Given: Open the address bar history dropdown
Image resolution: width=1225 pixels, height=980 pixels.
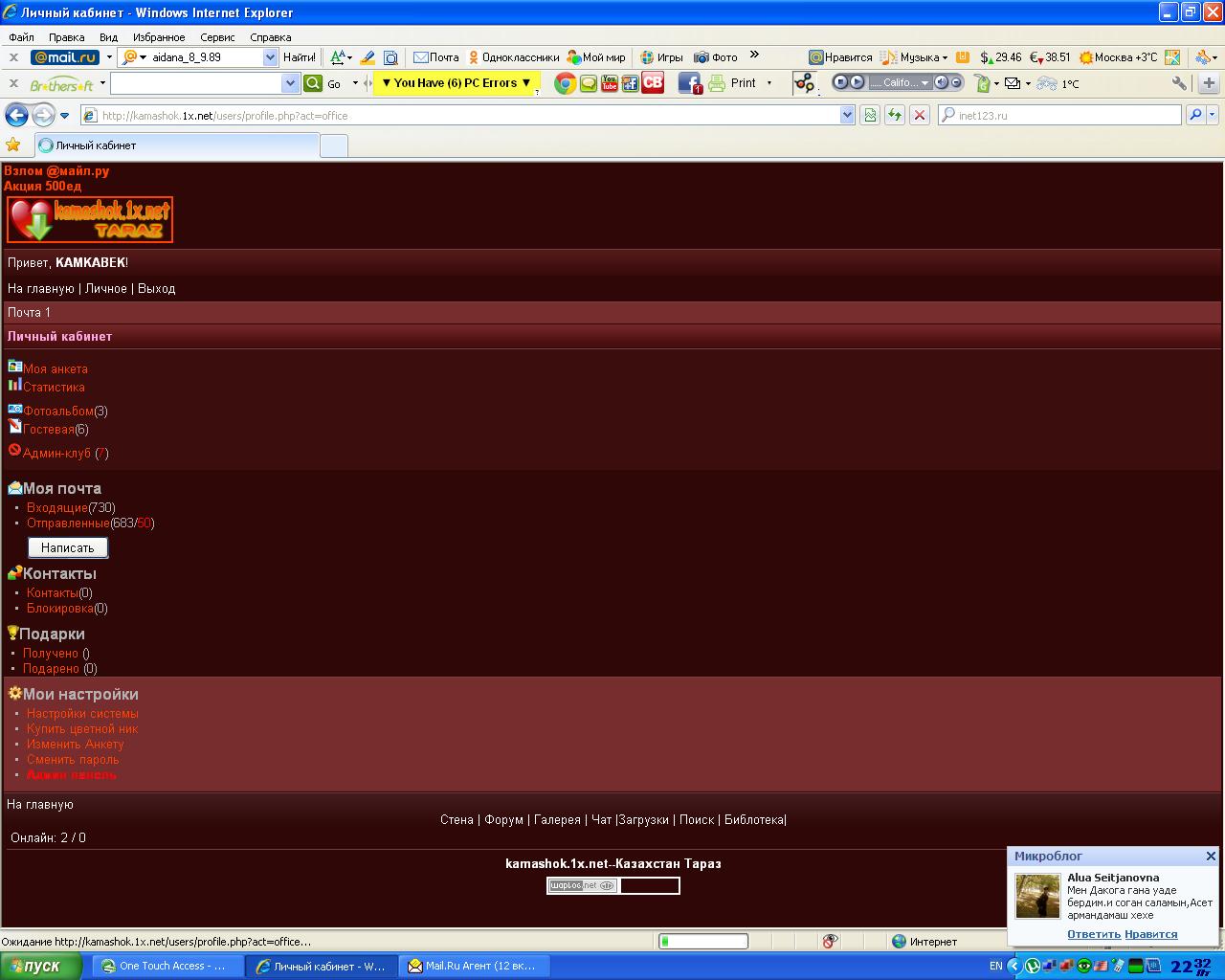Looking at the screenshot, I should 847,116.
